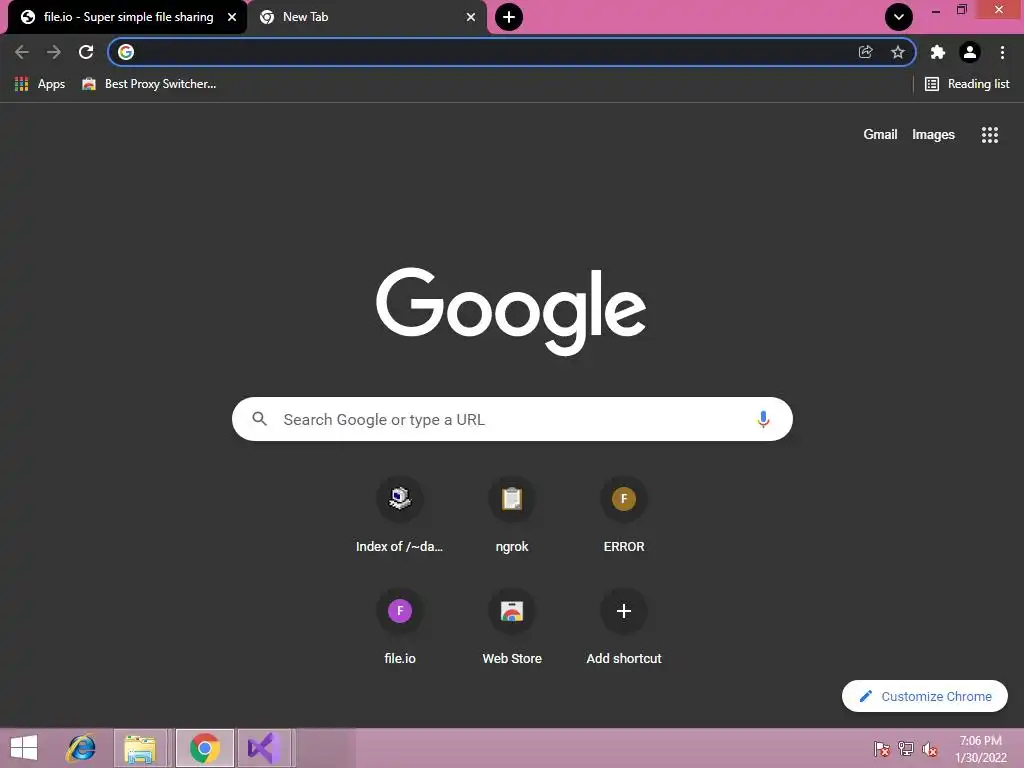
Task: Open the Web Store shortcut
Action: click(512, 628)
